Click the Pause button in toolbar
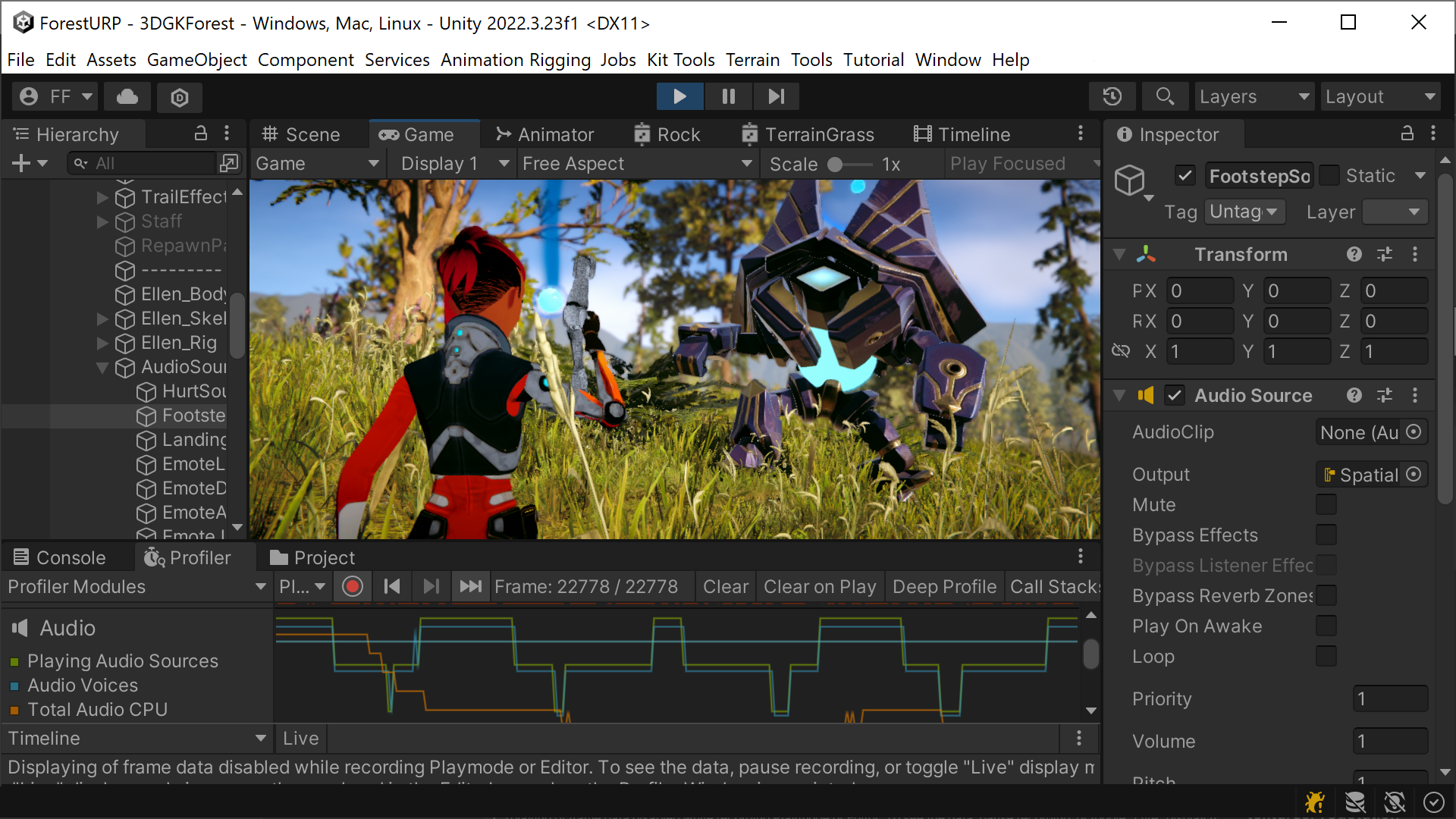 pos(728,96)
